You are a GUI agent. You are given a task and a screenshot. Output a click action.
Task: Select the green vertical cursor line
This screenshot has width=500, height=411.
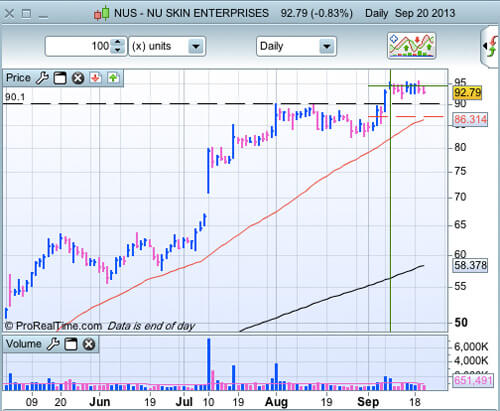pos(390,200)
